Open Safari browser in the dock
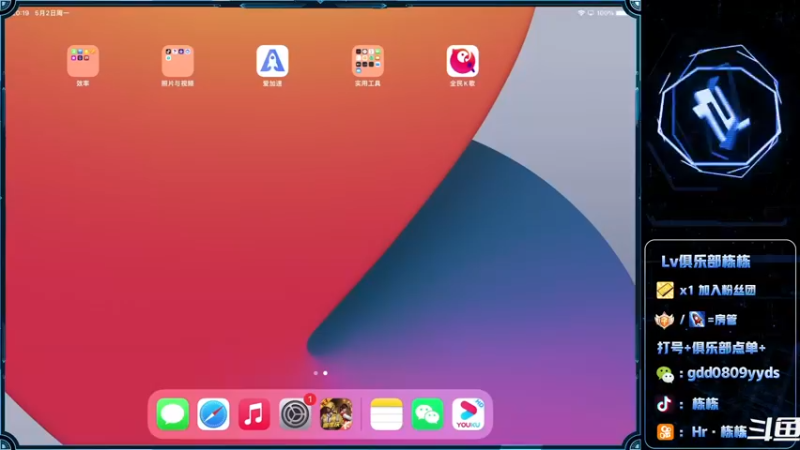800x450 pixels. click(213, 414)
